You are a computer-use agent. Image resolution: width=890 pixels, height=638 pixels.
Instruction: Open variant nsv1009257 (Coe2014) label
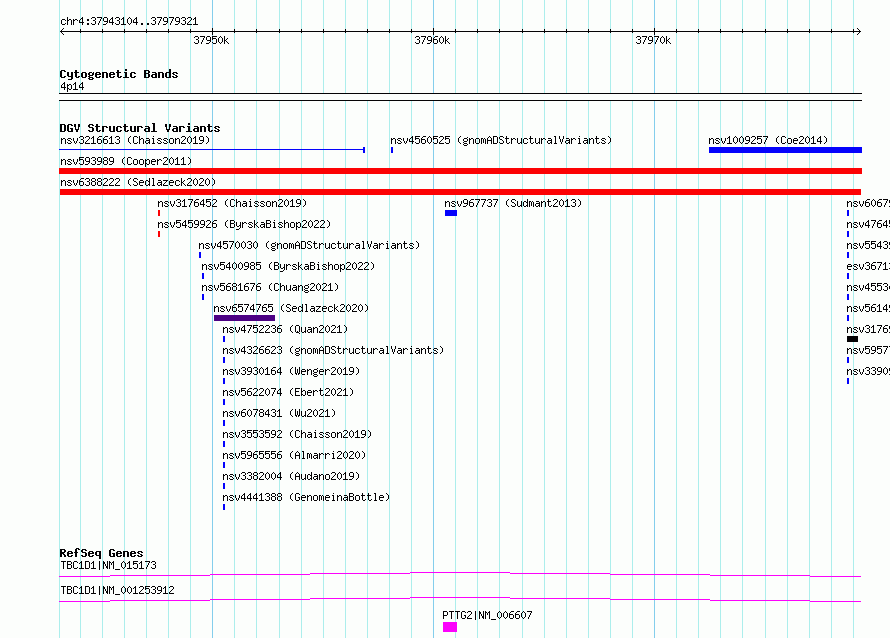(768, 140)
